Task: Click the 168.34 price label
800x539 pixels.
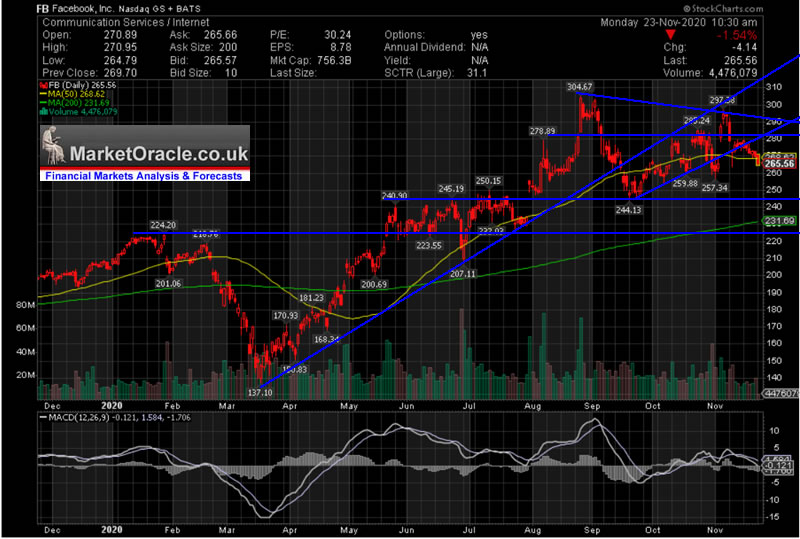Action: tap(327, 339)
